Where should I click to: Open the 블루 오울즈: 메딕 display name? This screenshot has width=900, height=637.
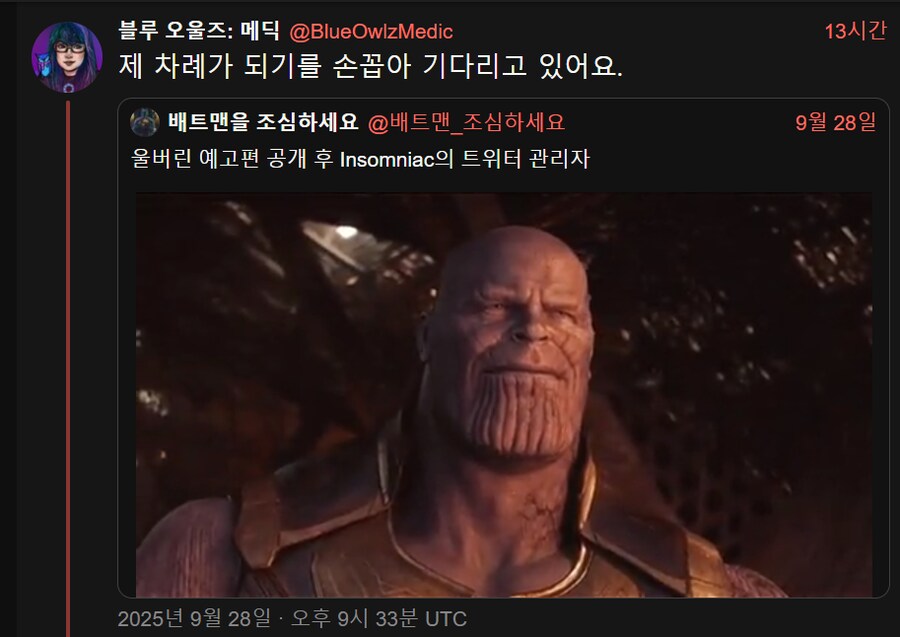point(199,31)
